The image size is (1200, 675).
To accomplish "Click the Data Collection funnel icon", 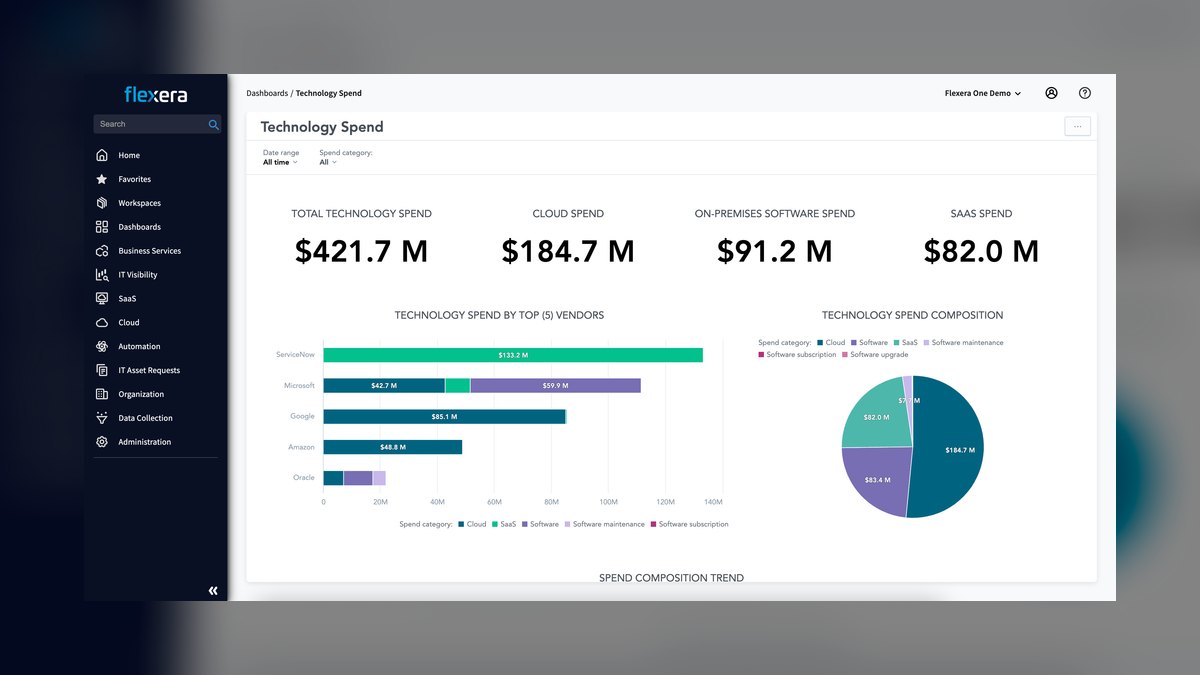I will pyautogui.click(x=102, y=418).
